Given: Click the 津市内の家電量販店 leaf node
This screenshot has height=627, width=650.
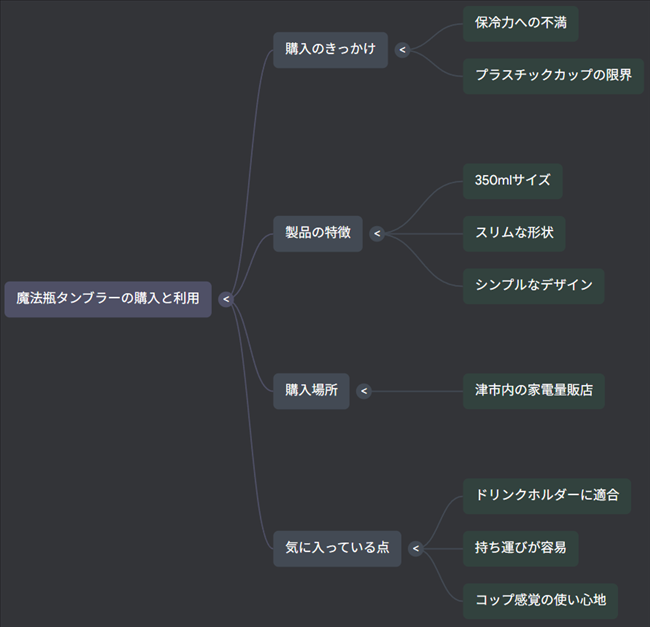Looking at the screenshot, I should [x=533, y=391].
